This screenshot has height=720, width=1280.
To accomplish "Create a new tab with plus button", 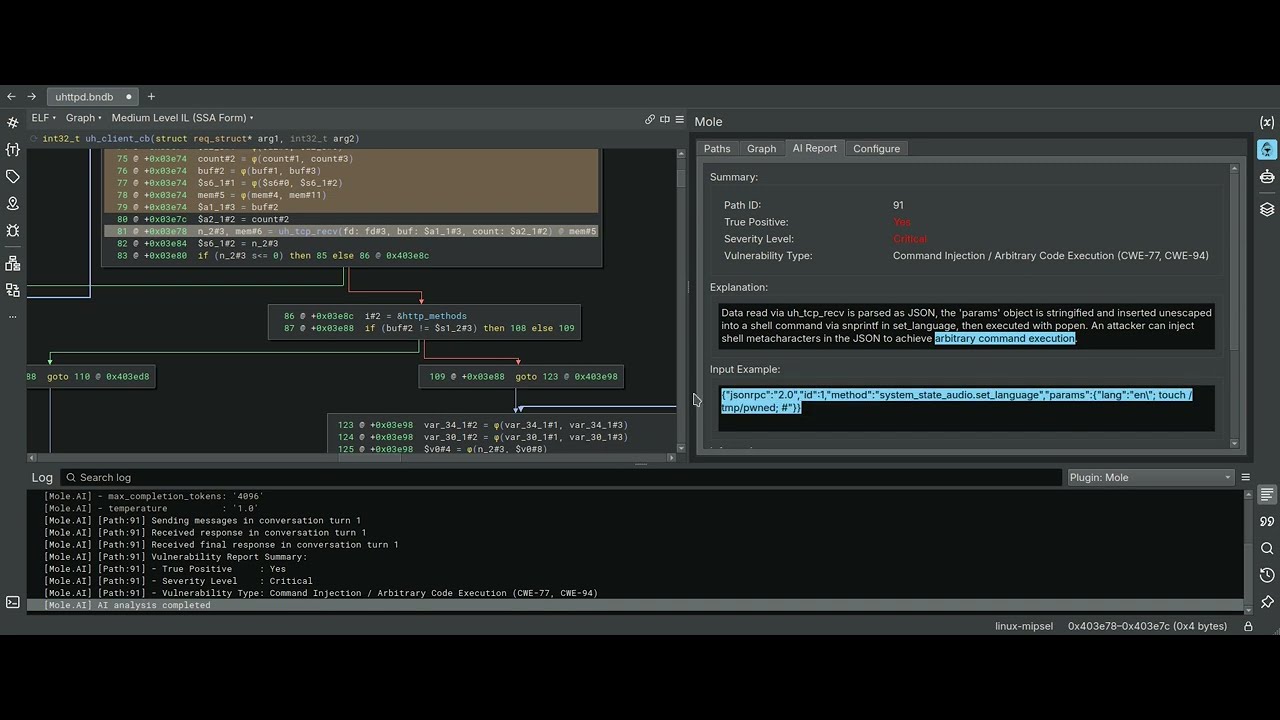I will tap(151, 97).
